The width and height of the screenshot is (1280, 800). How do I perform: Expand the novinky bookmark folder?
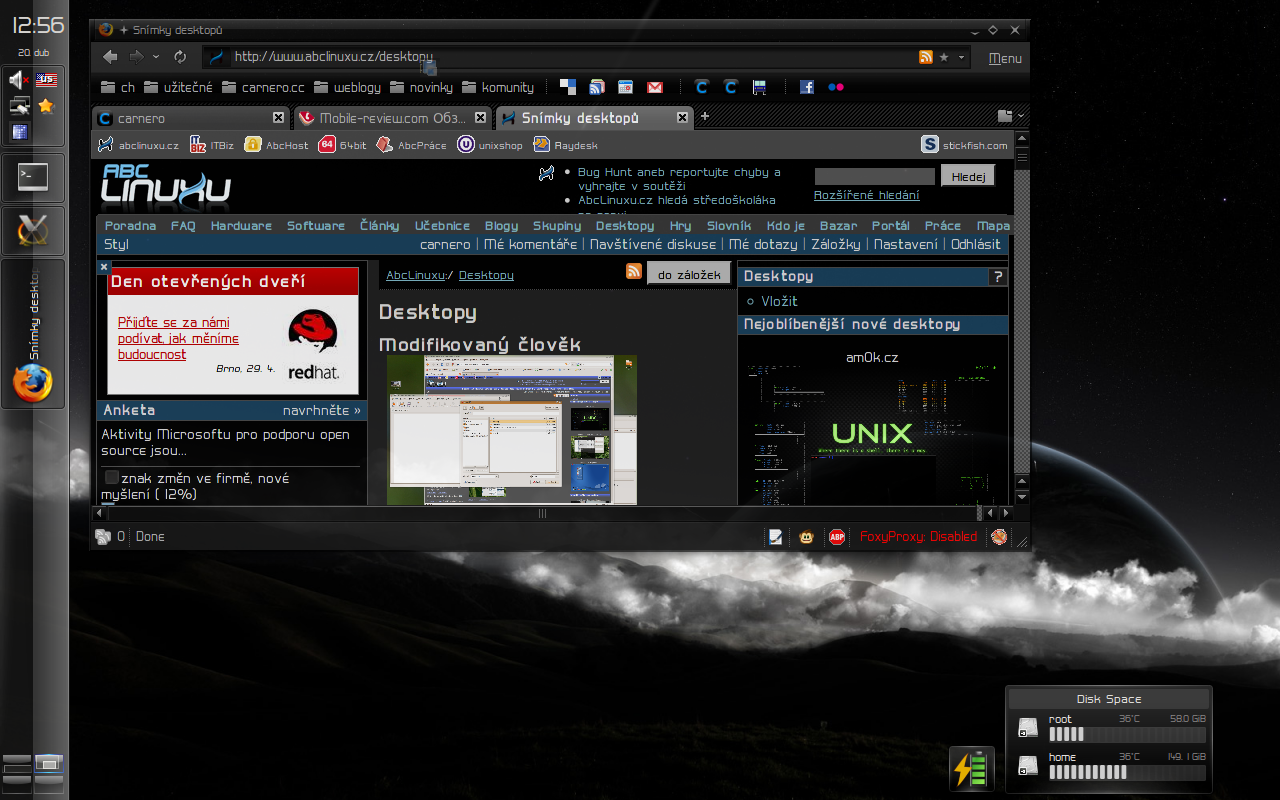pos(421,87)
